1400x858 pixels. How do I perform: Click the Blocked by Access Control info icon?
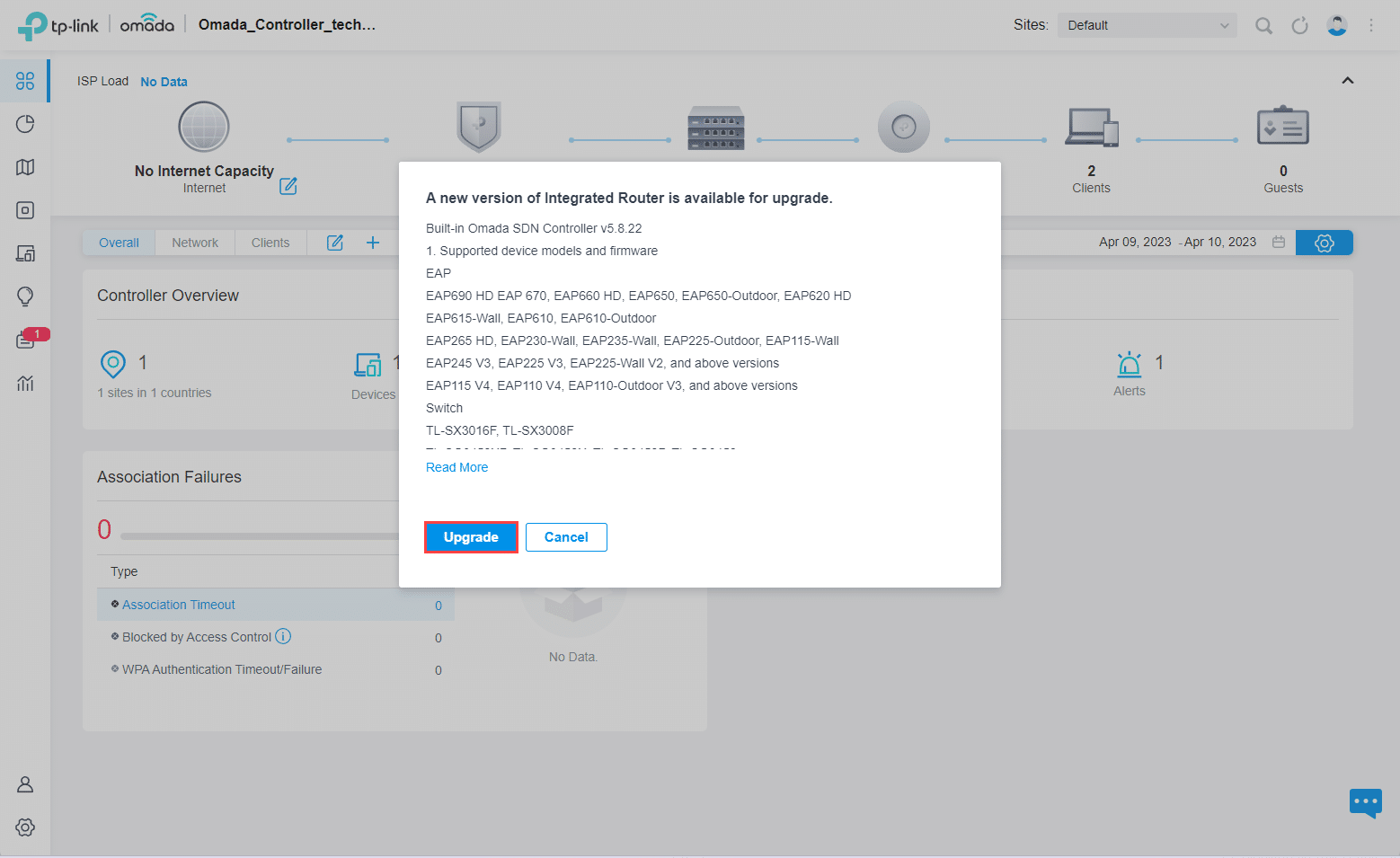283,636
